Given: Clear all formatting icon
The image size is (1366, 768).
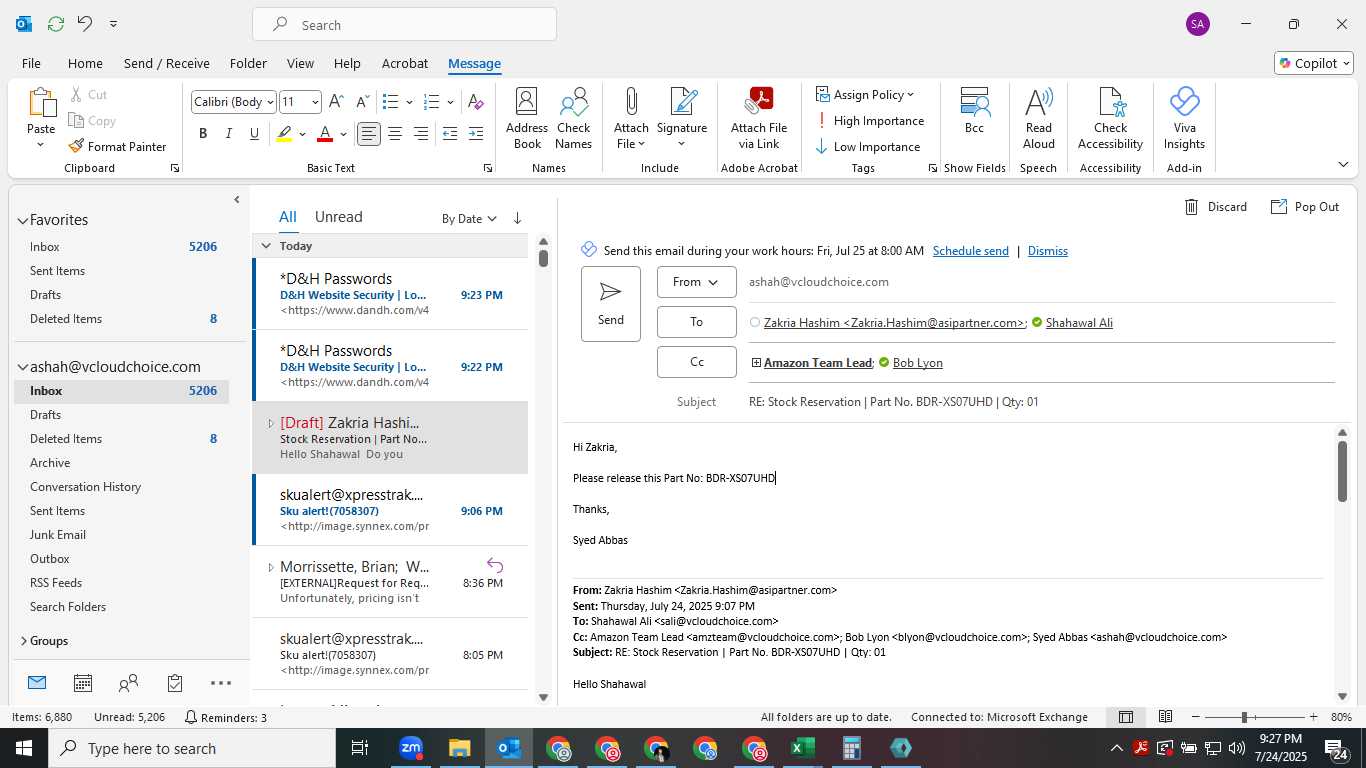Looking at the screenshot, I should 476,102.
